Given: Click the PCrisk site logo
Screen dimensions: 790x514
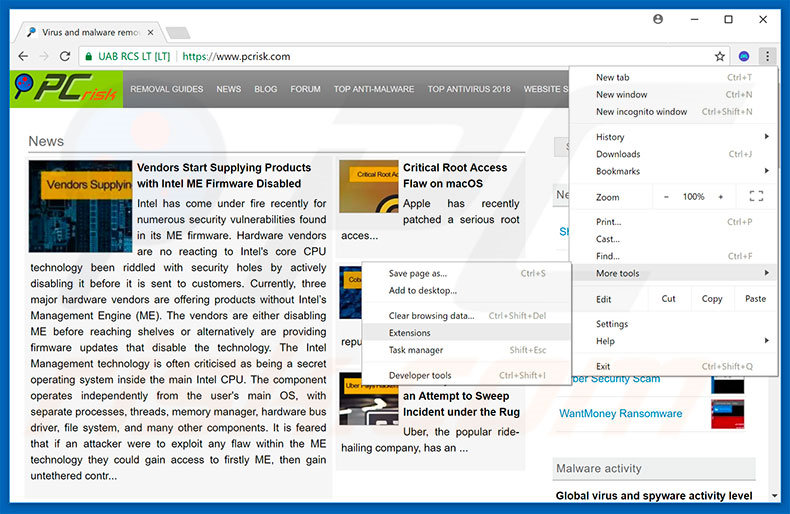Looking at the screenshot, I should 66,89.
